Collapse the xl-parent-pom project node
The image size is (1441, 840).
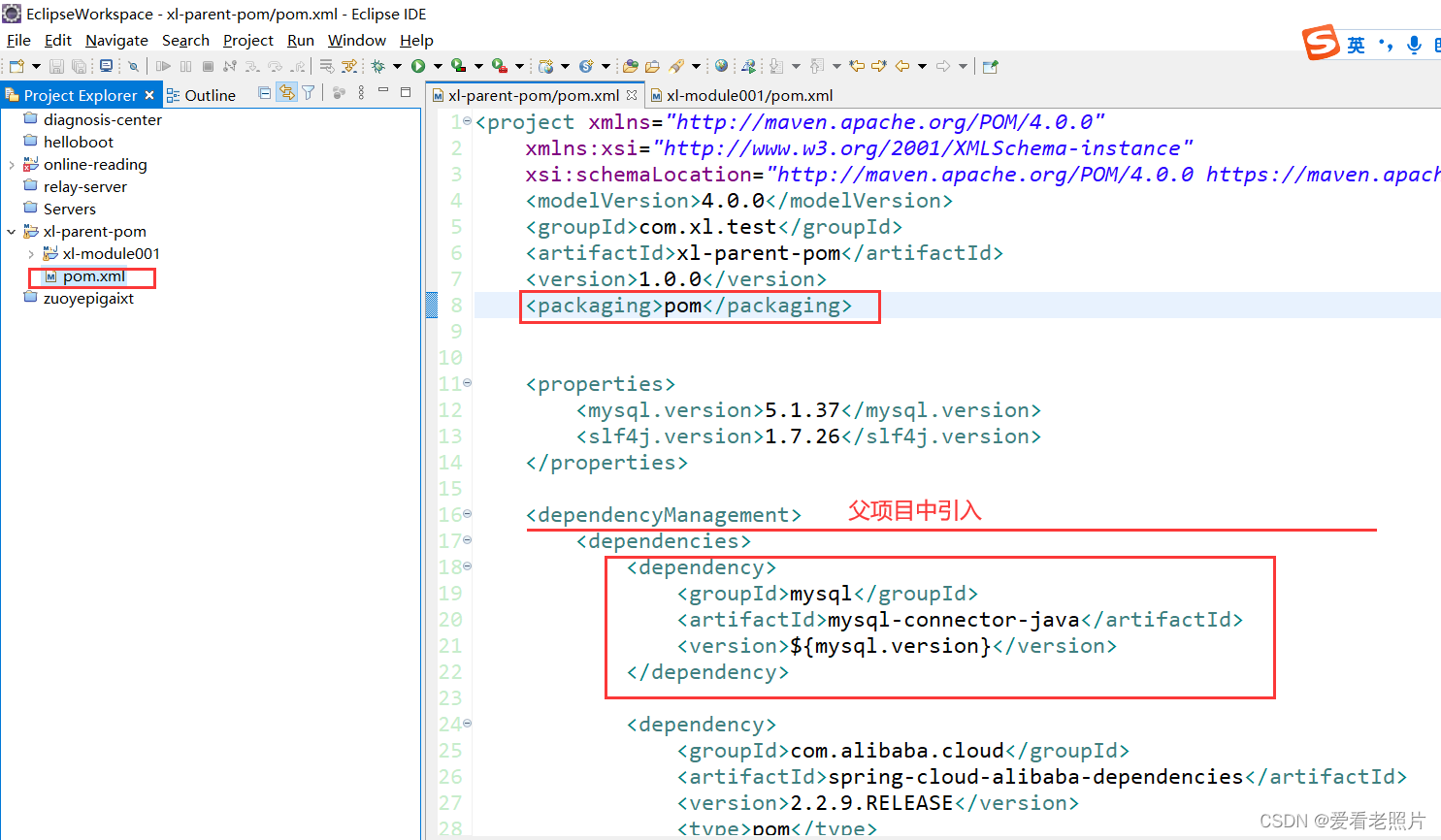tap(12, 232)
